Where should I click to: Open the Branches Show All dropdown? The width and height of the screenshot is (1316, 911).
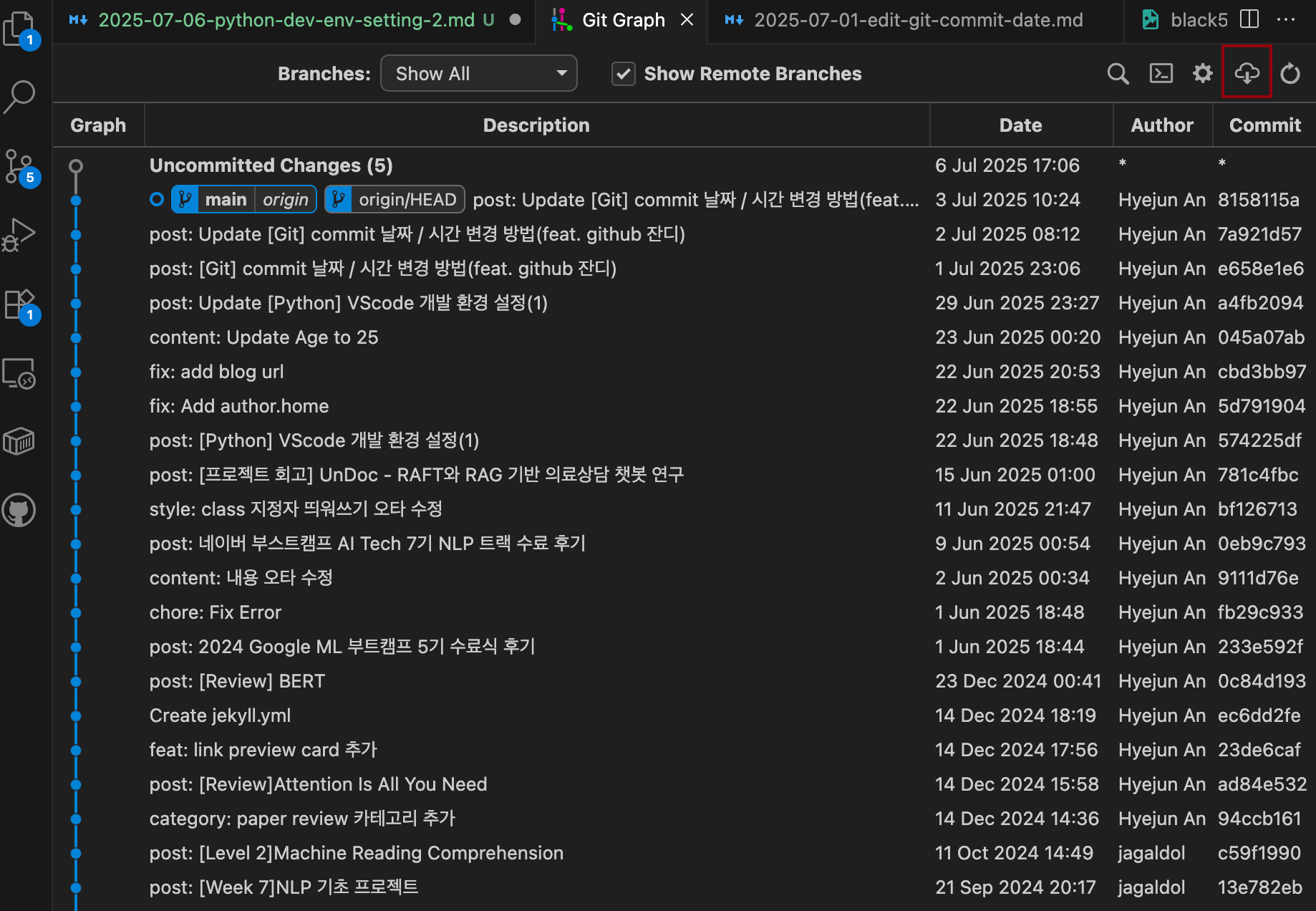pyautogui.click(x=478, y=73)
